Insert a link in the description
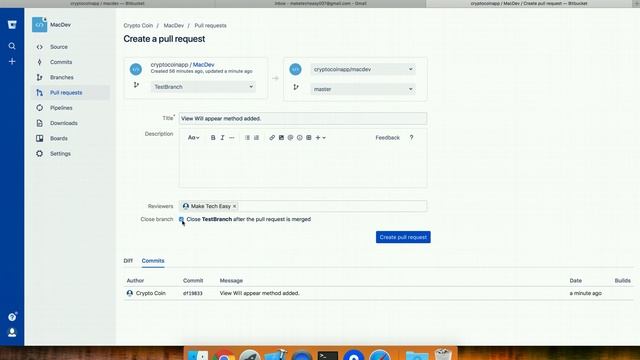 [x=272, y=138]
